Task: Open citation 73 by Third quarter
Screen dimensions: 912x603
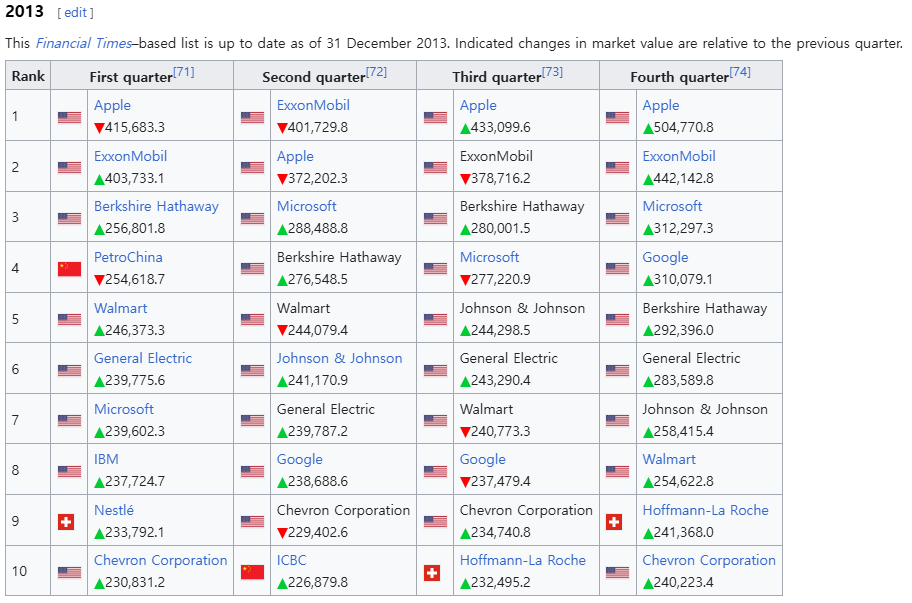Action: coord(552,72)
